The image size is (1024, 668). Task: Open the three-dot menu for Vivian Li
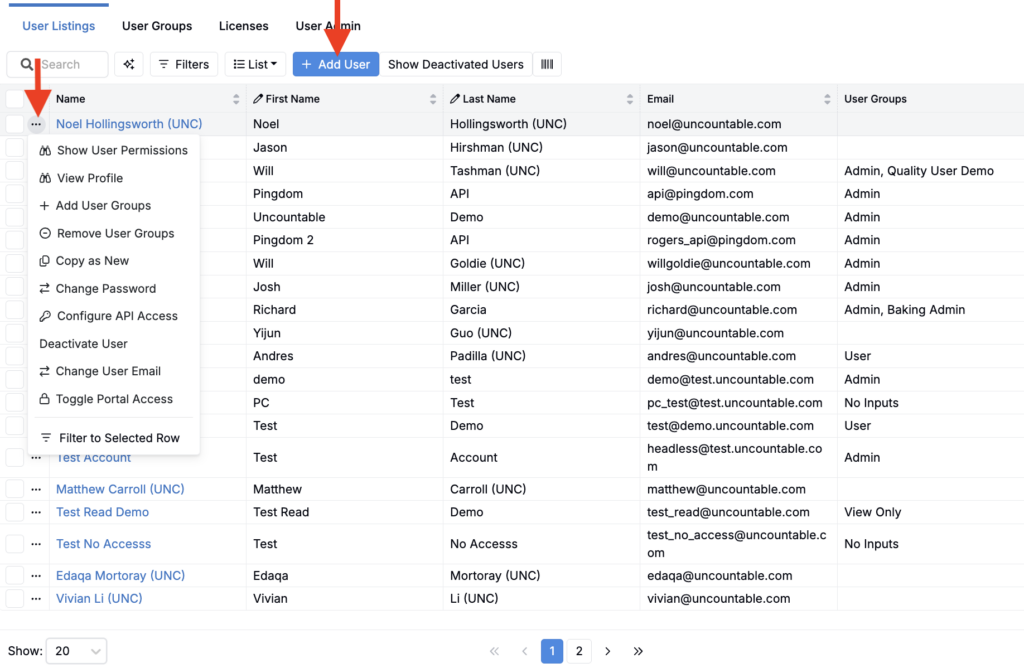[x=36, y=598]
